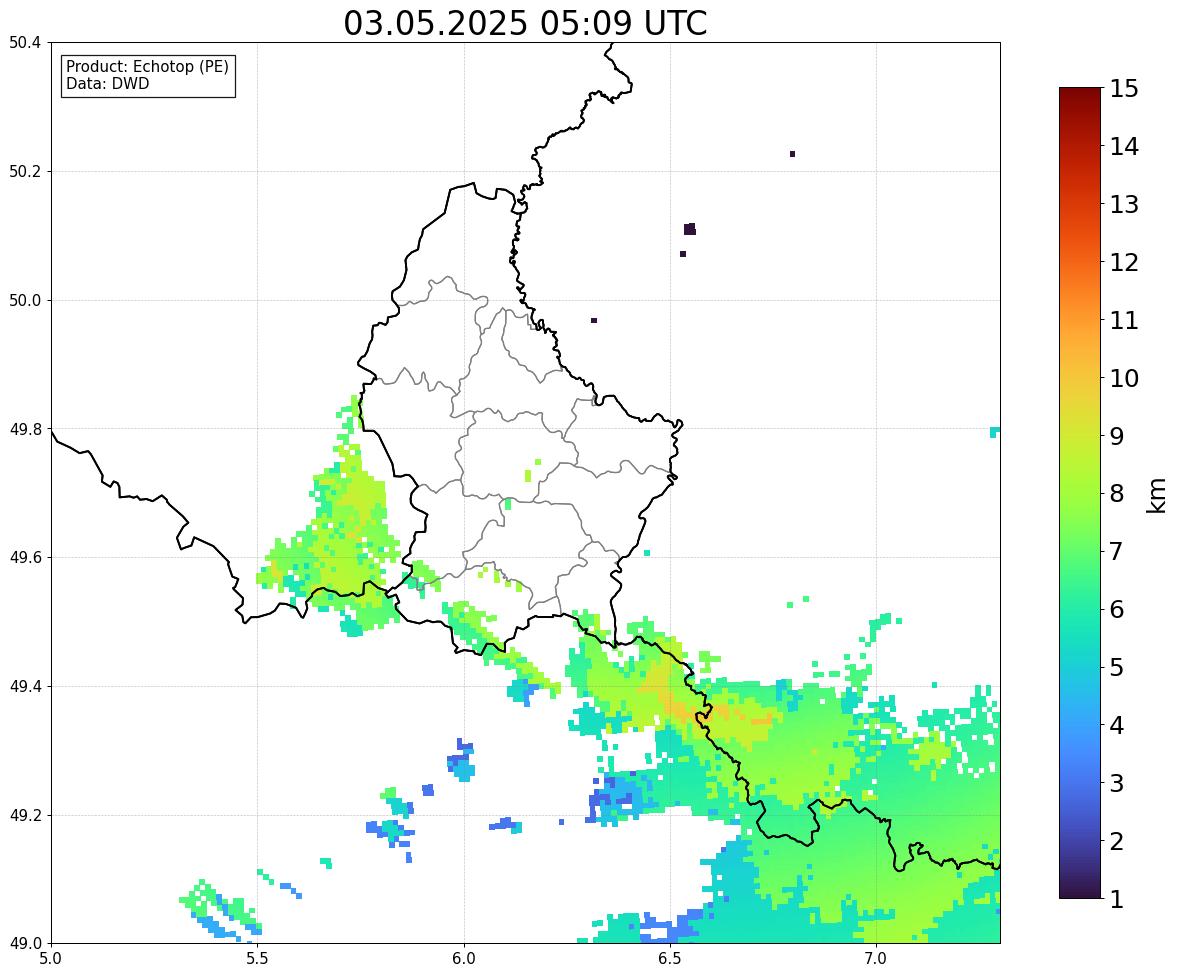Image resolution: width=1178 pixels, height=976 pixels.
Task: Click the colorbar tick label '12'
Action: coord(1124,262)
